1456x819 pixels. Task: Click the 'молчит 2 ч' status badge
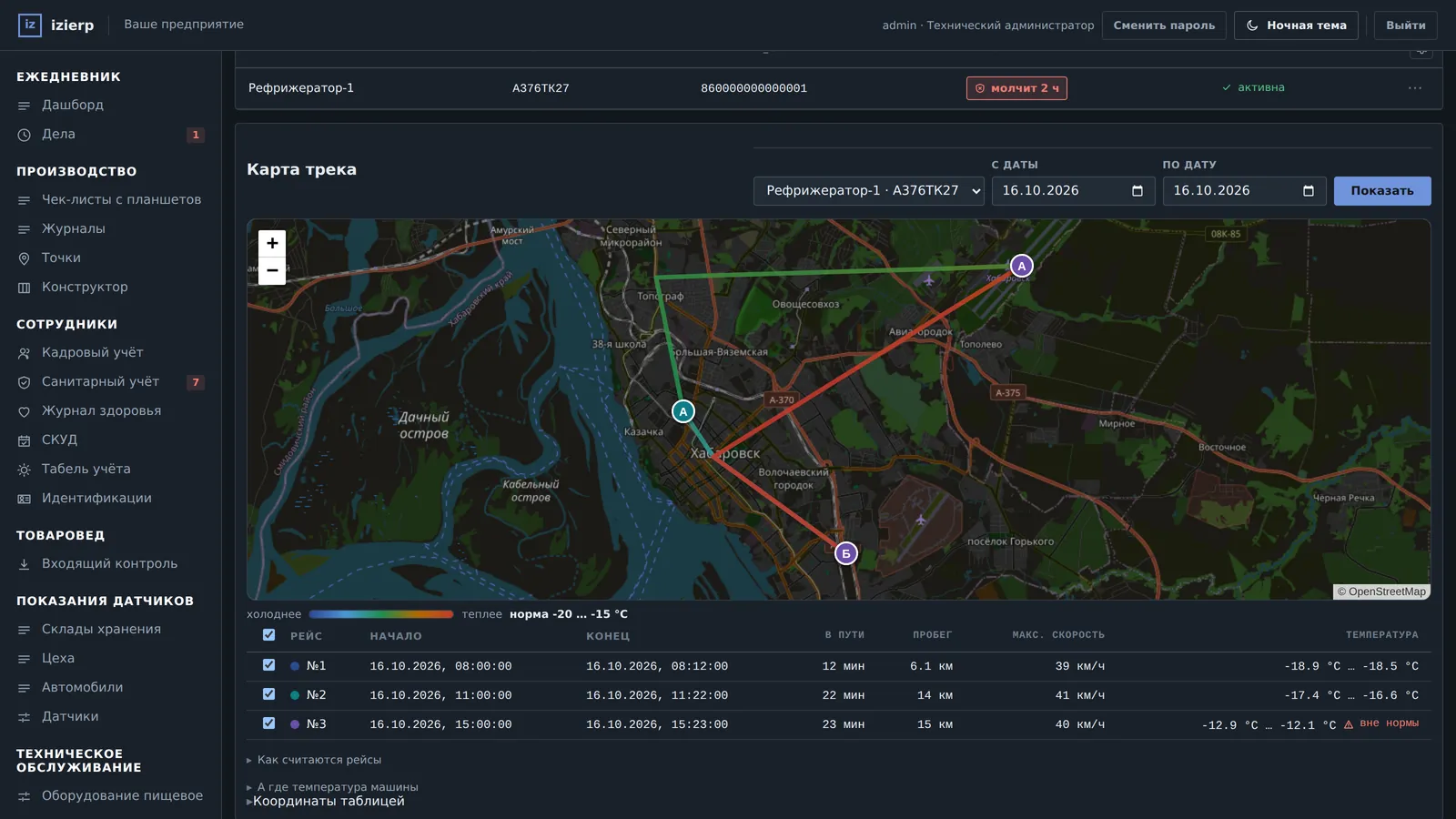1016,88
